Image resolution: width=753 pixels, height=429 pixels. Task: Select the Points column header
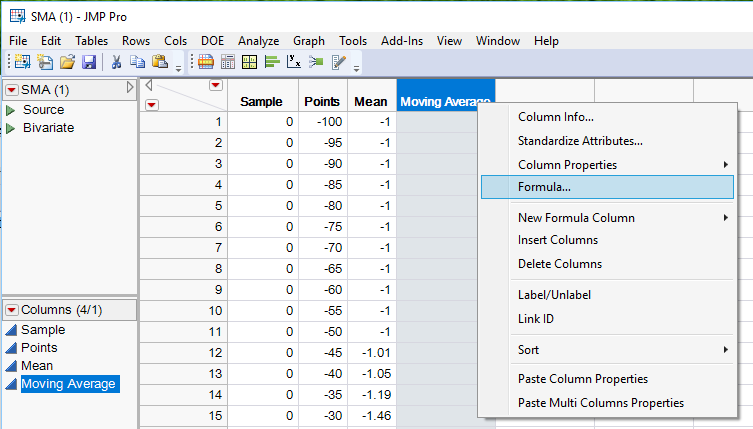(x=323, y=96)
